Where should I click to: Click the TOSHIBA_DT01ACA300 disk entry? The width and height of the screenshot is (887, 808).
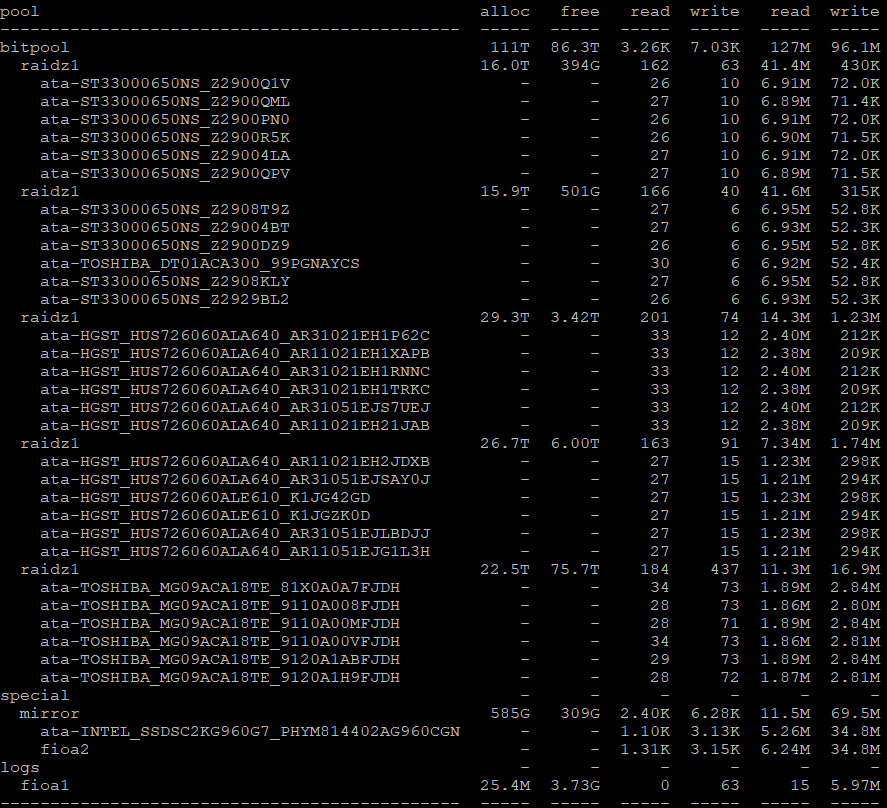199,263
